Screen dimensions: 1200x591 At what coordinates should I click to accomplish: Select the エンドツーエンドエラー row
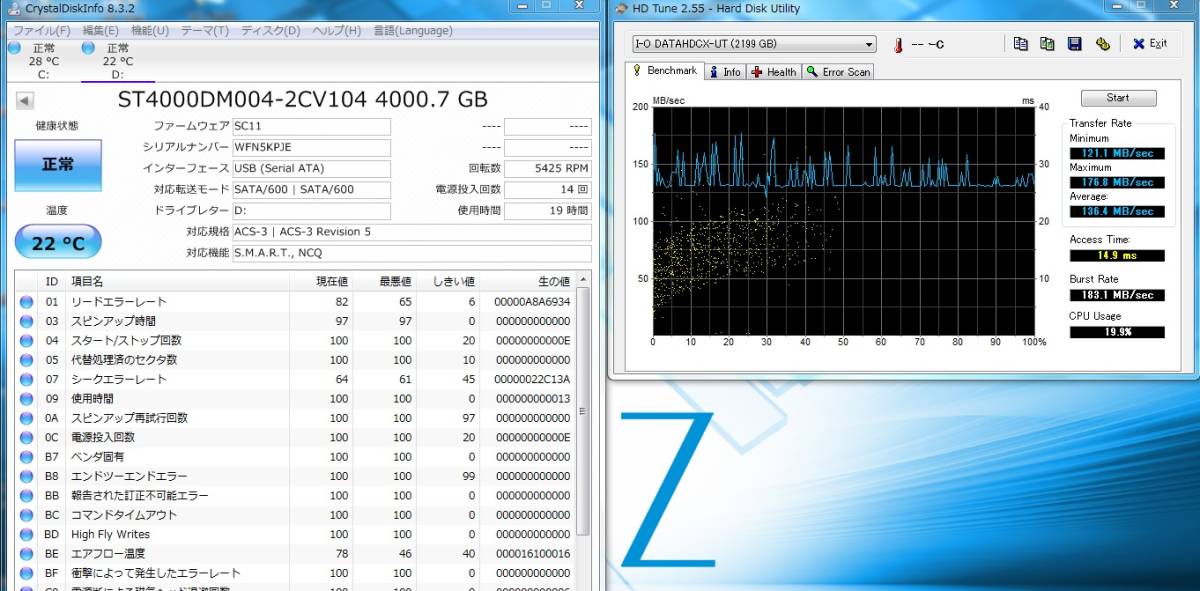tap(296, 476)
